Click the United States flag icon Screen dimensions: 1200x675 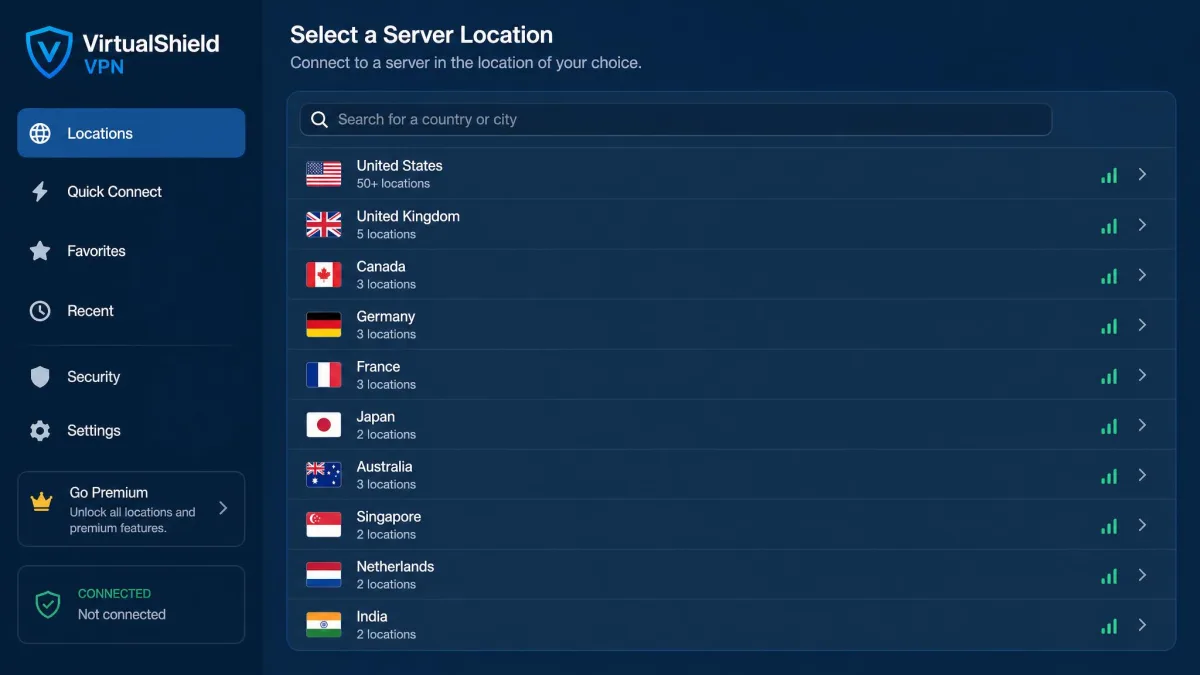(324, 174)
